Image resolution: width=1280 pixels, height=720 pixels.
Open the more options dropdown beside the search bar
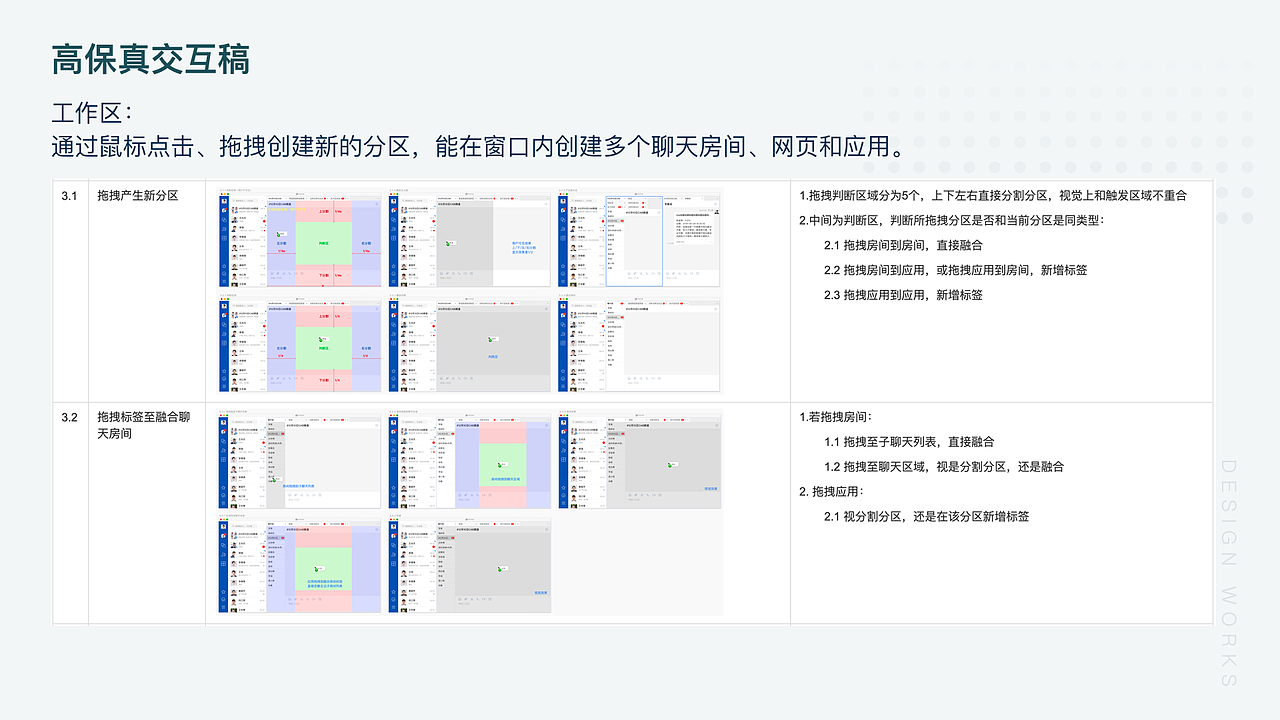point(262,201)
